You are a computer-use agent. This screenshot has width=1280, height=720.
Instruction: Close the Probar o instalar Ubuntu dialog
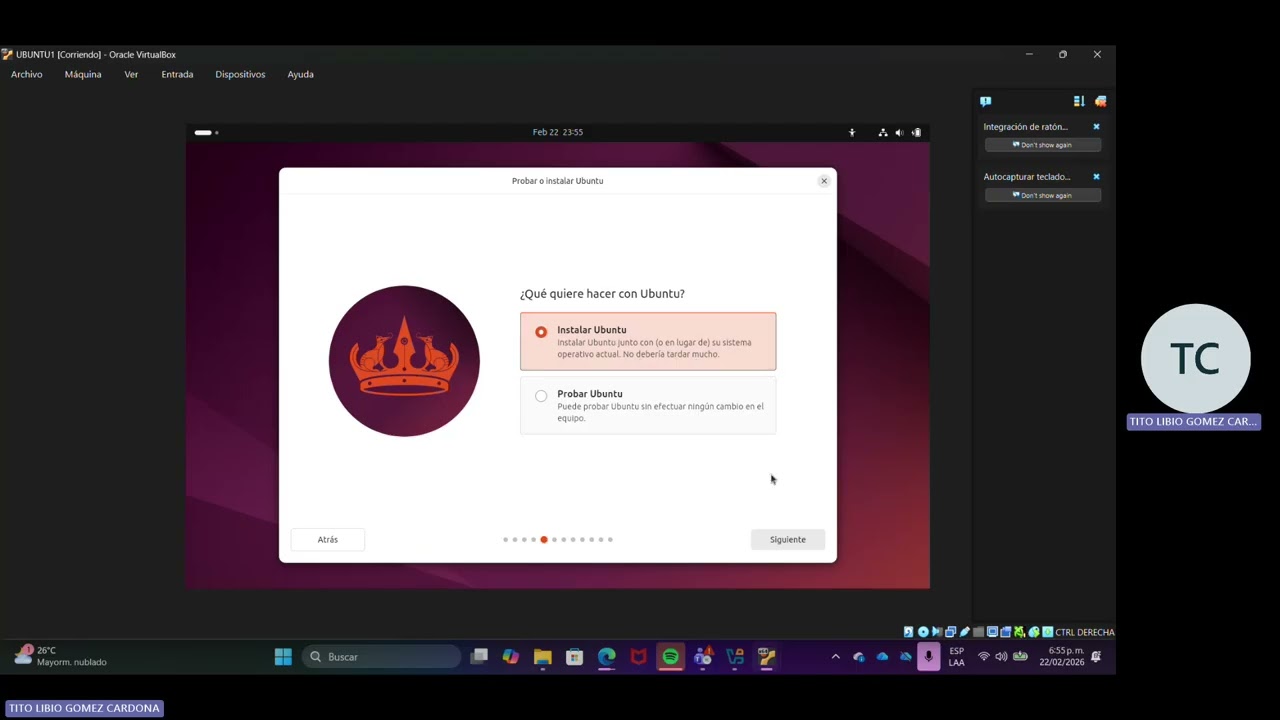[824, 181]
